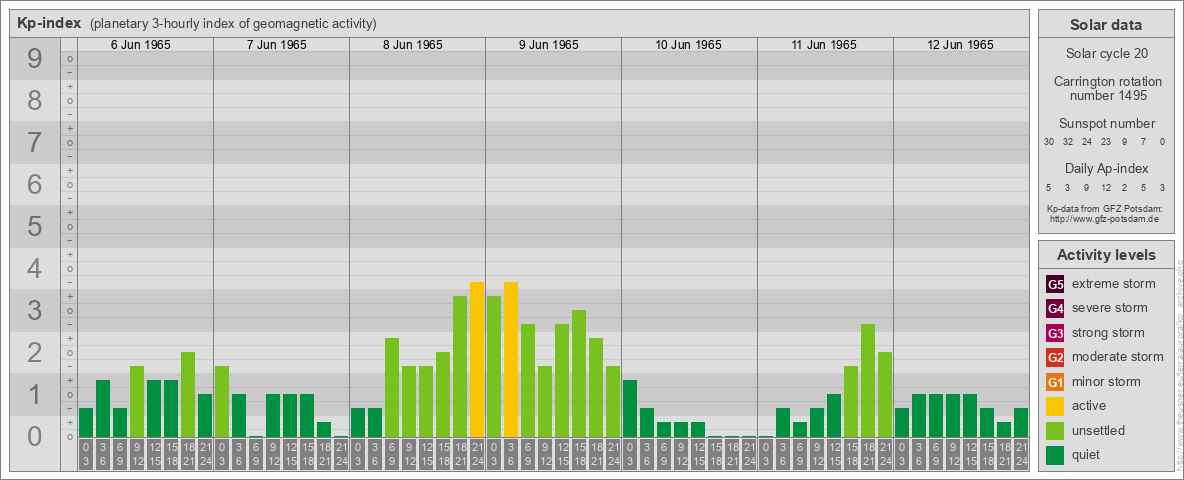
Task: Click the unsettled bar on 8 Jun 6-9
Action: (392, 387)
